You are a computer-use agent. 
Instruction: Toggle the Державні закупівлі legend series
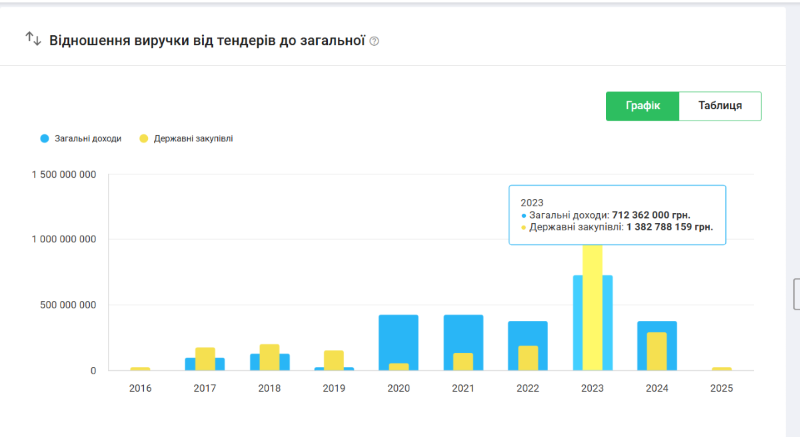(193, 138)
